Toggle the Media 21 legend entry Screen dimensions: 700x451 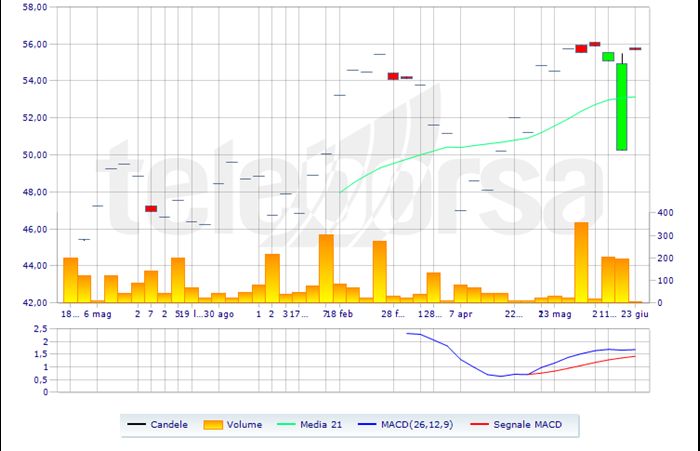click(309, 425)
